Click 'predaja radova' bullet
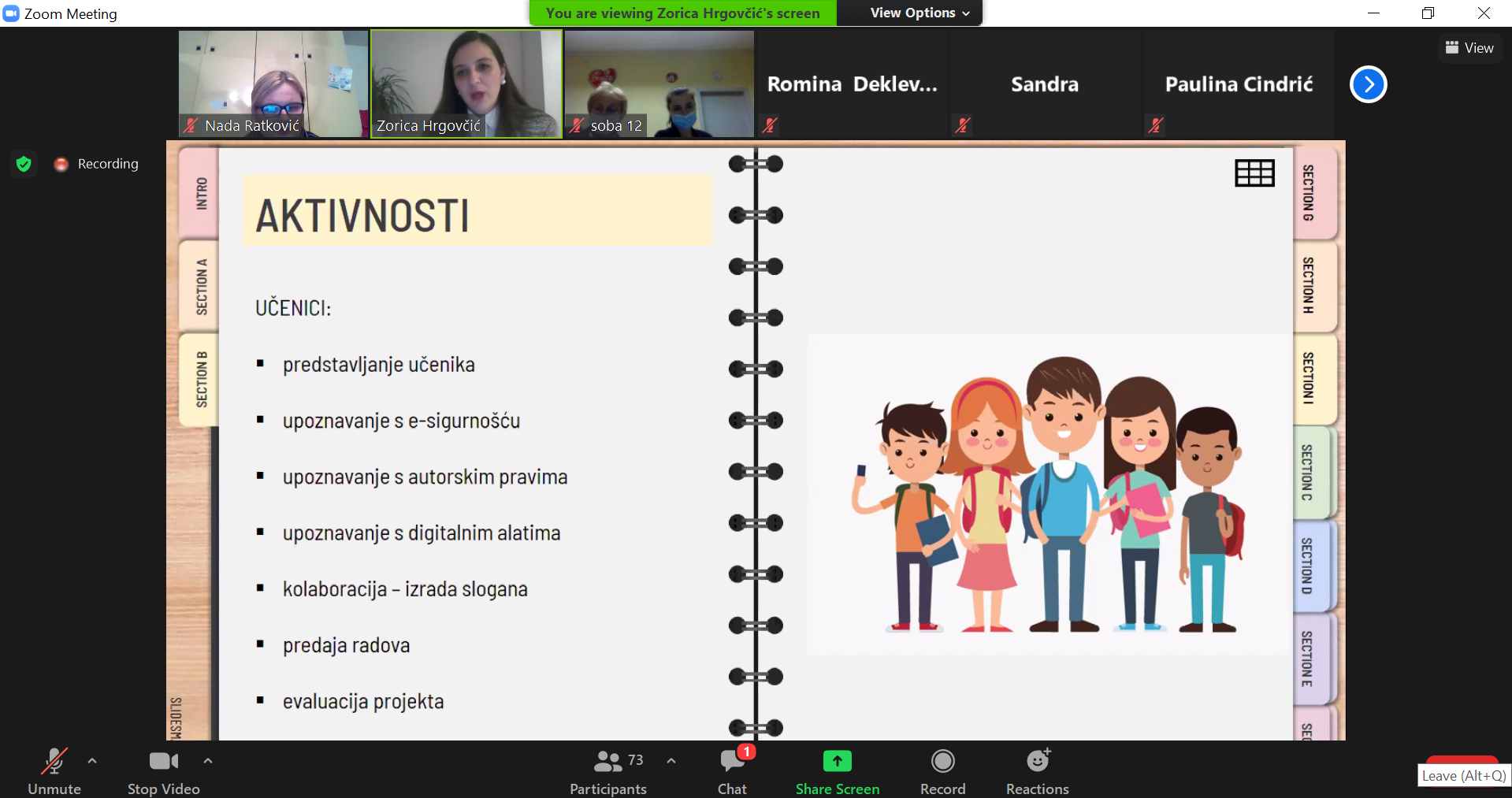The height and width of the screenshot is (798, 1512). pos(347,646)
